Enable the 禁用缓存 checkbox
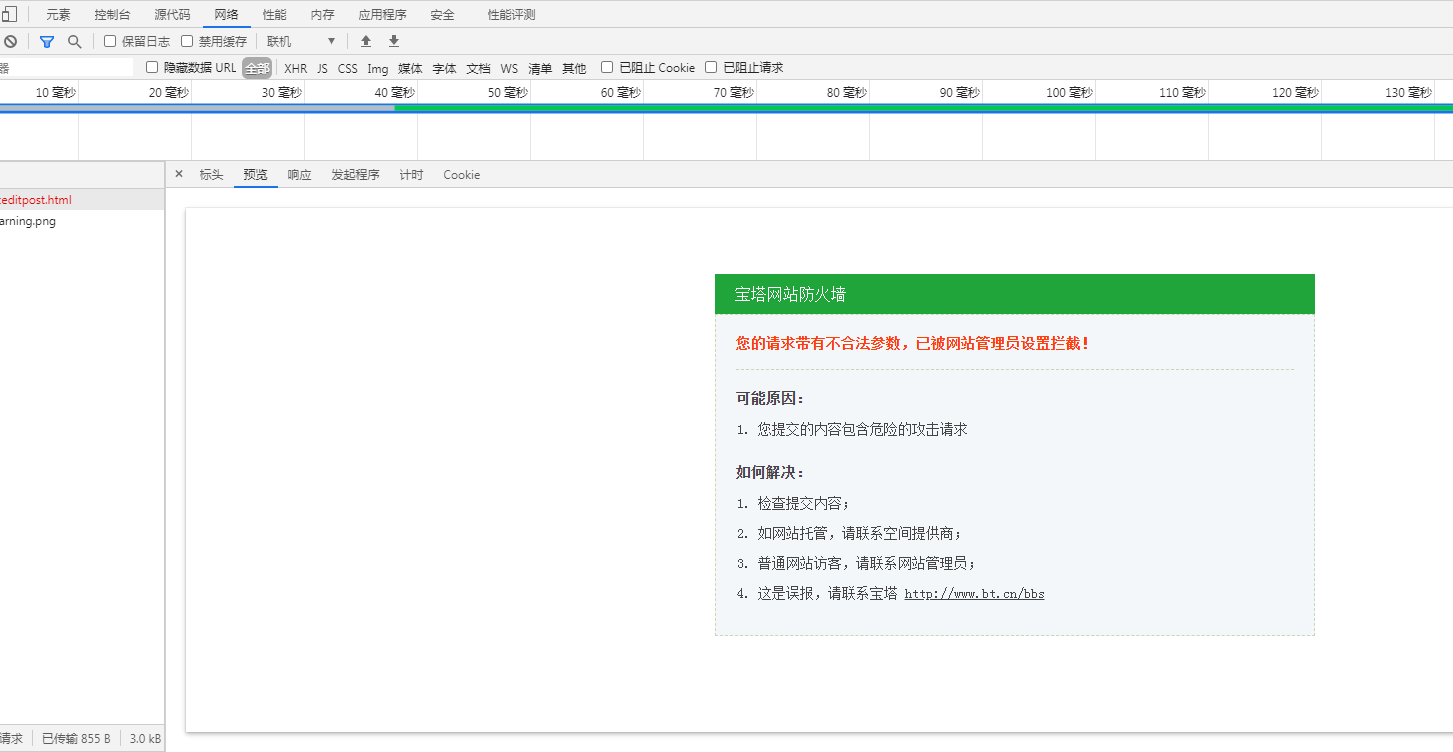 click(x=187, y=41)
